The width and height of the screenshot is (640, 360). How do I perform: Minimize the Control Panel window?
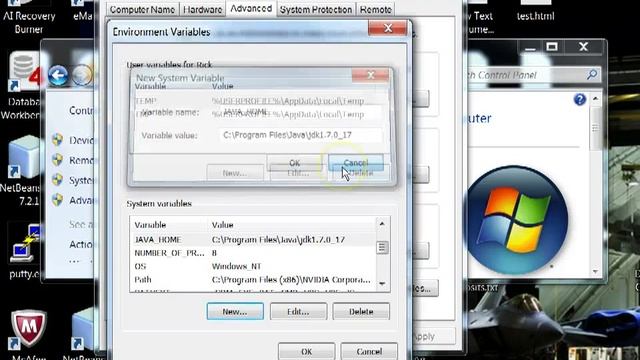point(530,47)
